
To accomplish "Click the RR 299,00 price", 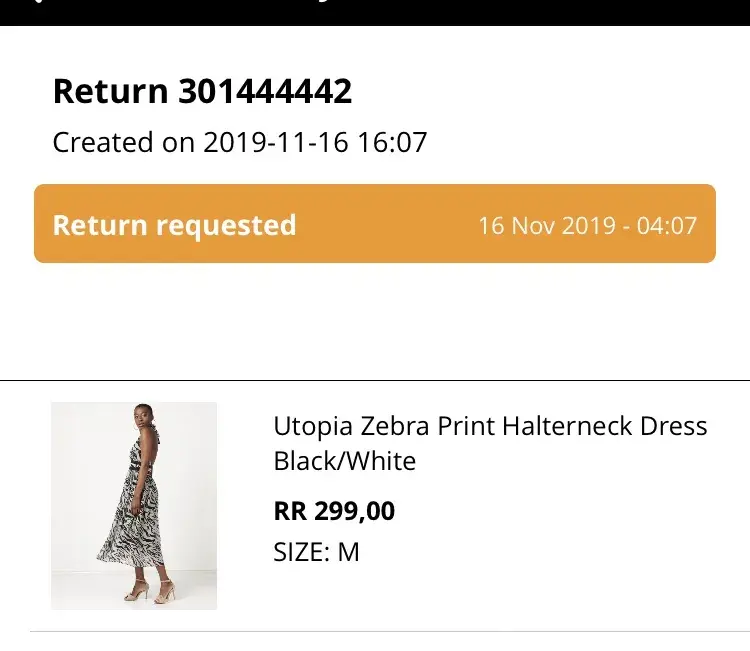I will click(334, 512).
